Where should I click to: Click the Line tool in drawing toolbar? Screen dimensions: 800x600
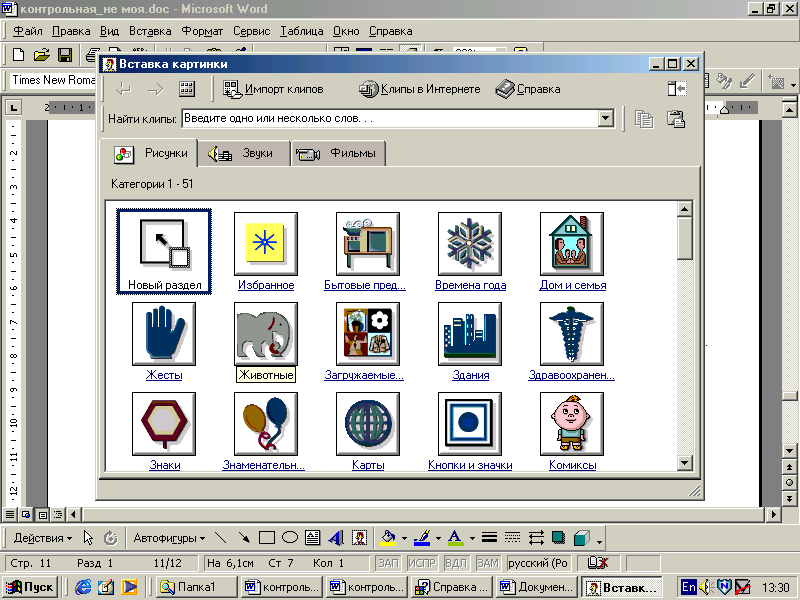tap(220, 538)
